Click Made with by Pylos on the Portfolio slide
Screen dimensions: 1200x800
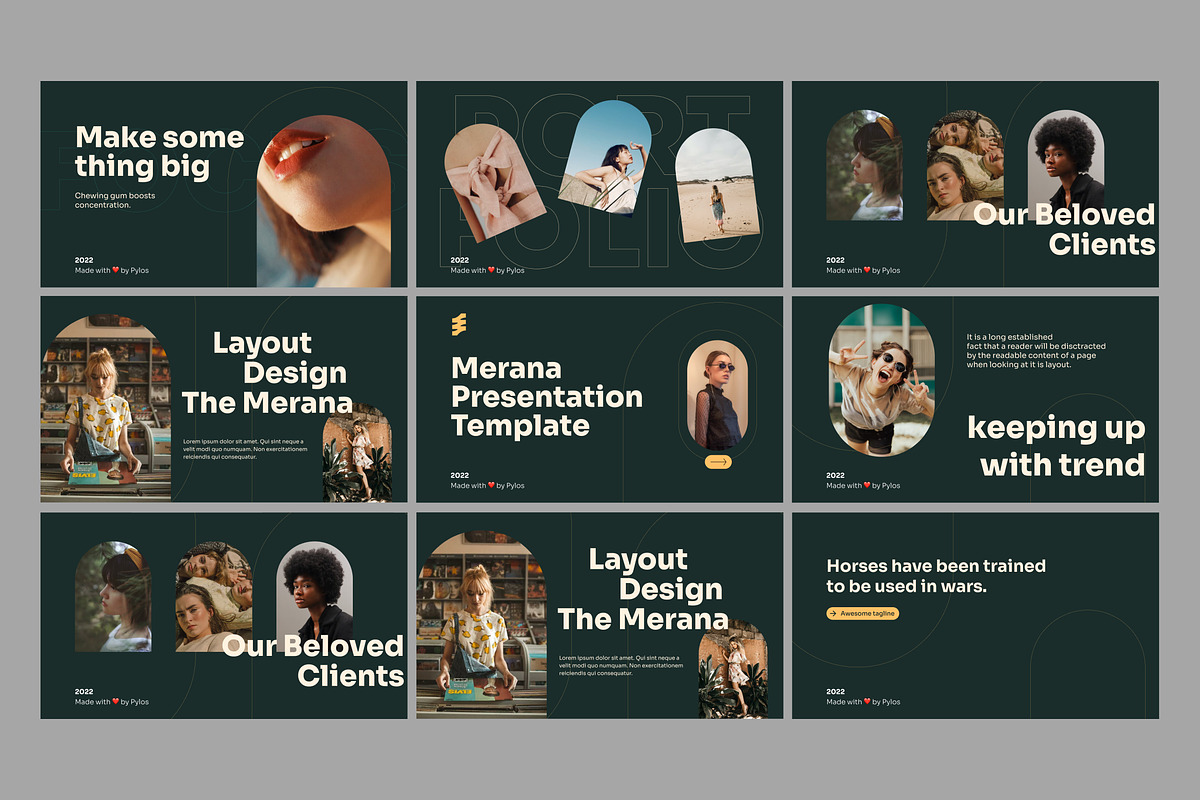point(487,270)
